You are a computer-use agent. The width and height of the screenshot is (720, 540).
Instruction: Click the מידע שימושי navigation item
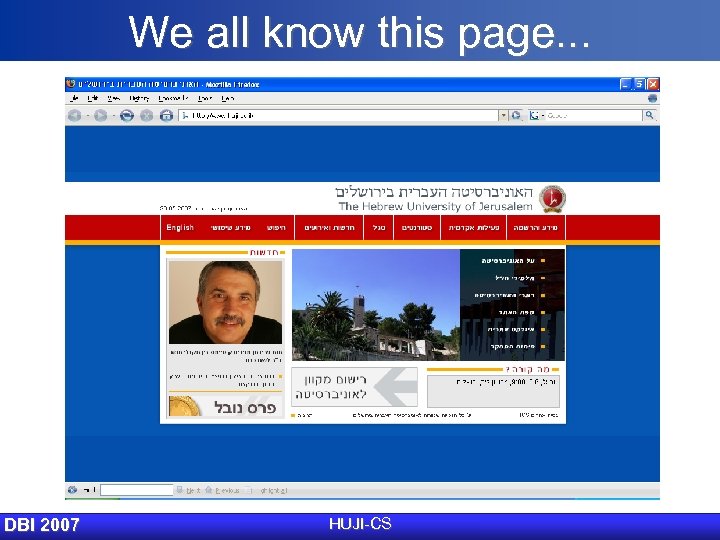[x=231, y=228]
